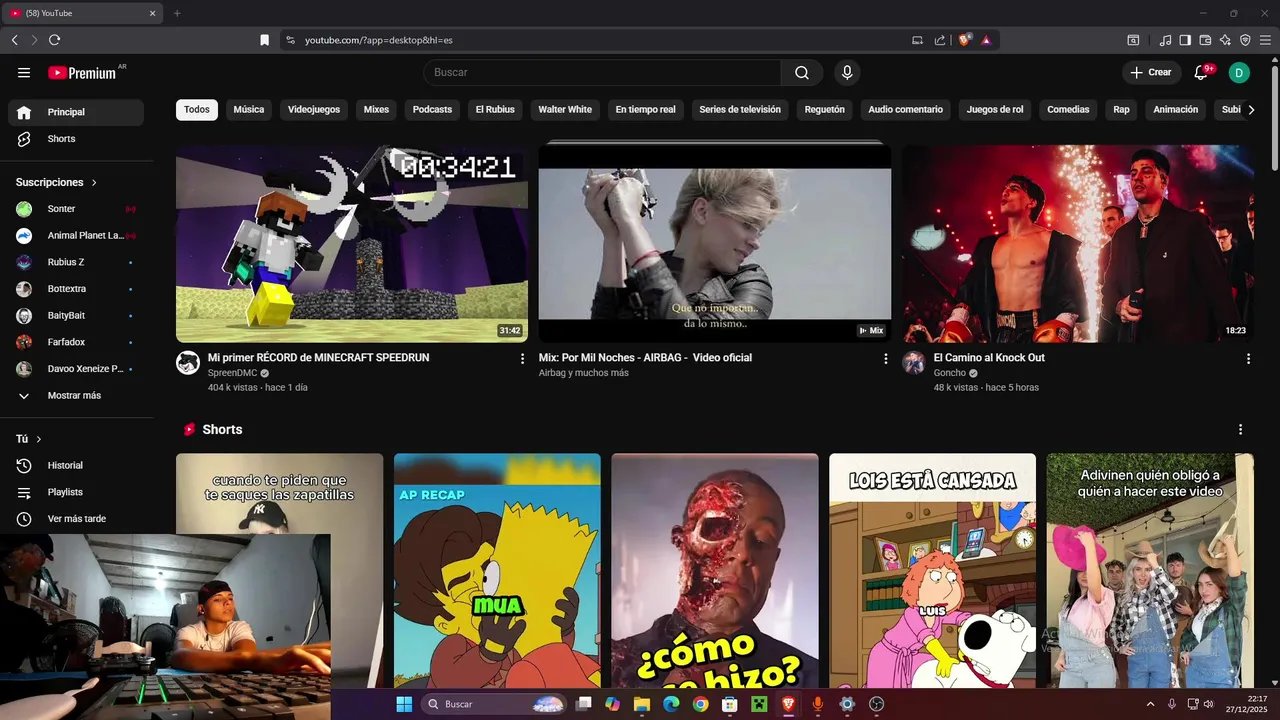Open the Brave Wallet icon

(x=1205, y=40)
